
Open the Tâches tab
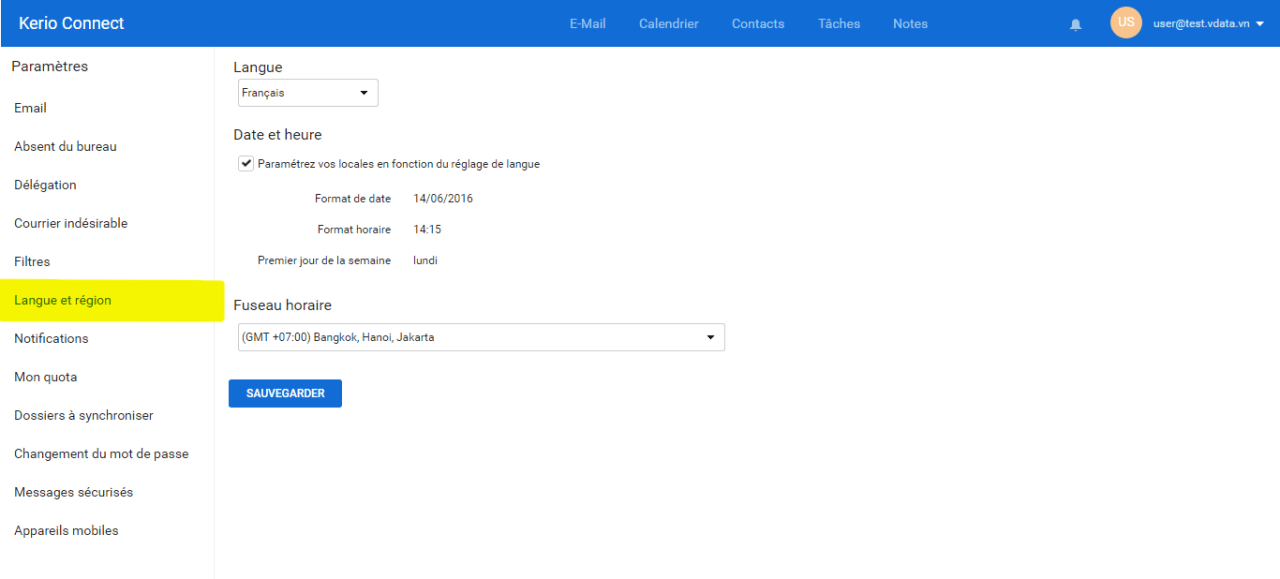838,24
